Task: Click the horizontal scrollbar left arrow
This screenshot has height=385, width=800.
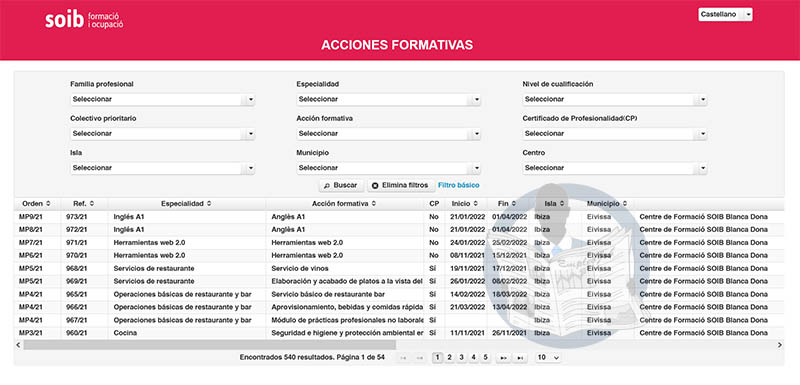Action: [18, 345]
